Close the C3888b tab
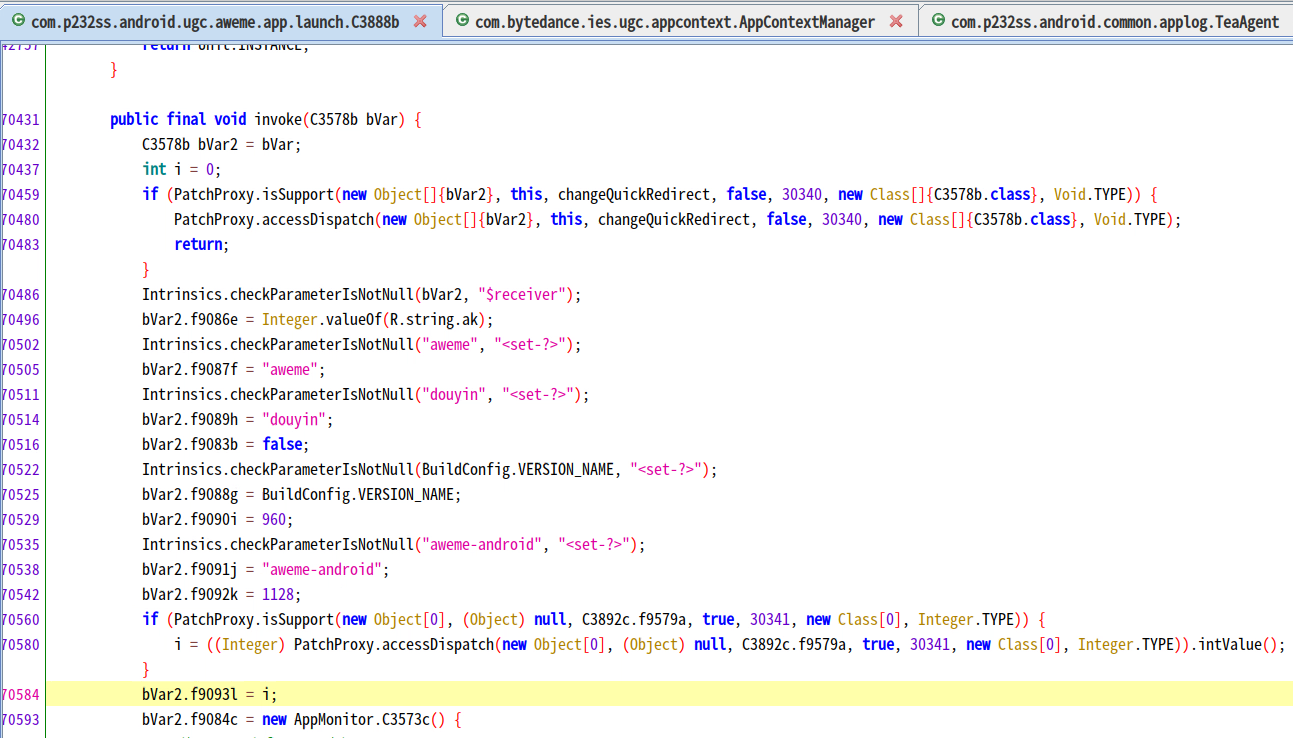 [x=420, y=21]
